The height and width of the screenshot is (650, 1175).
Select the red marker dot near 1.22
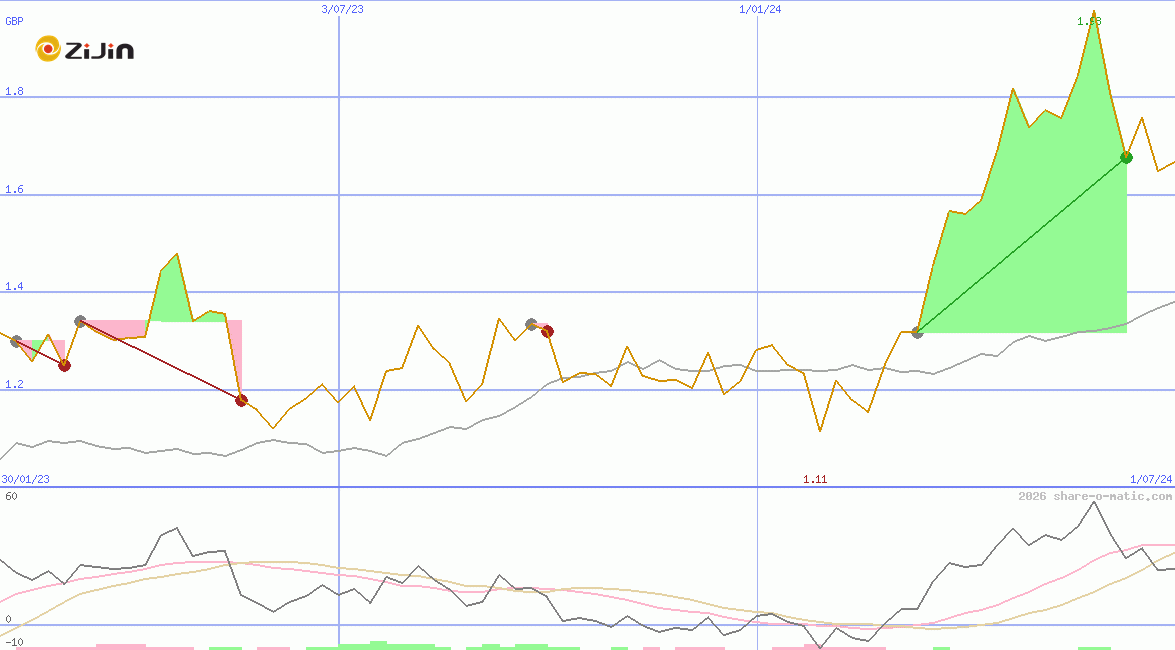[x=64, y=365]
